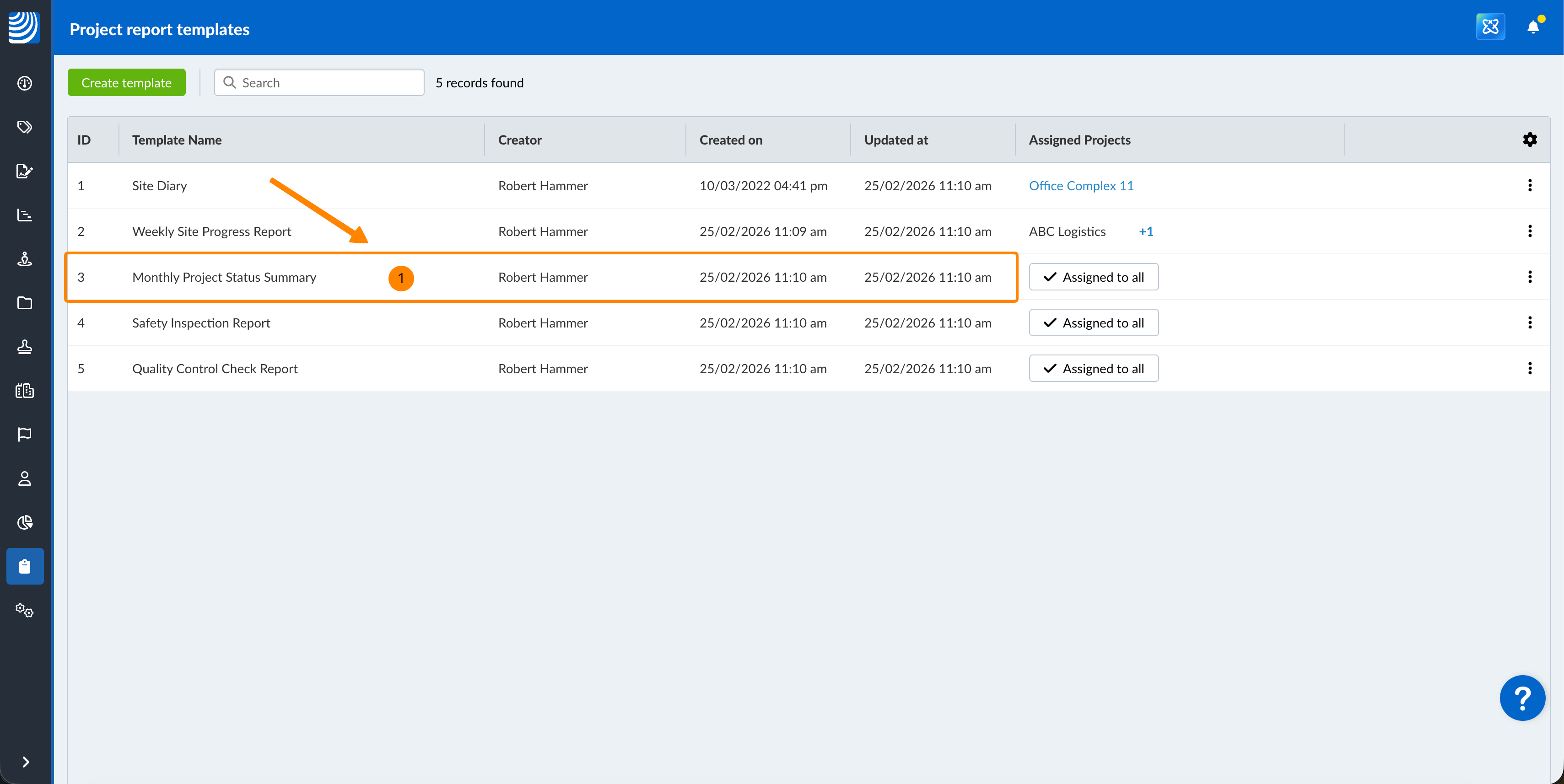Toggle 'Assigned to all' for Safety Inspection Report
Image resolution: width=1564 pixels, height=784 pixels.
(1093, 323)
